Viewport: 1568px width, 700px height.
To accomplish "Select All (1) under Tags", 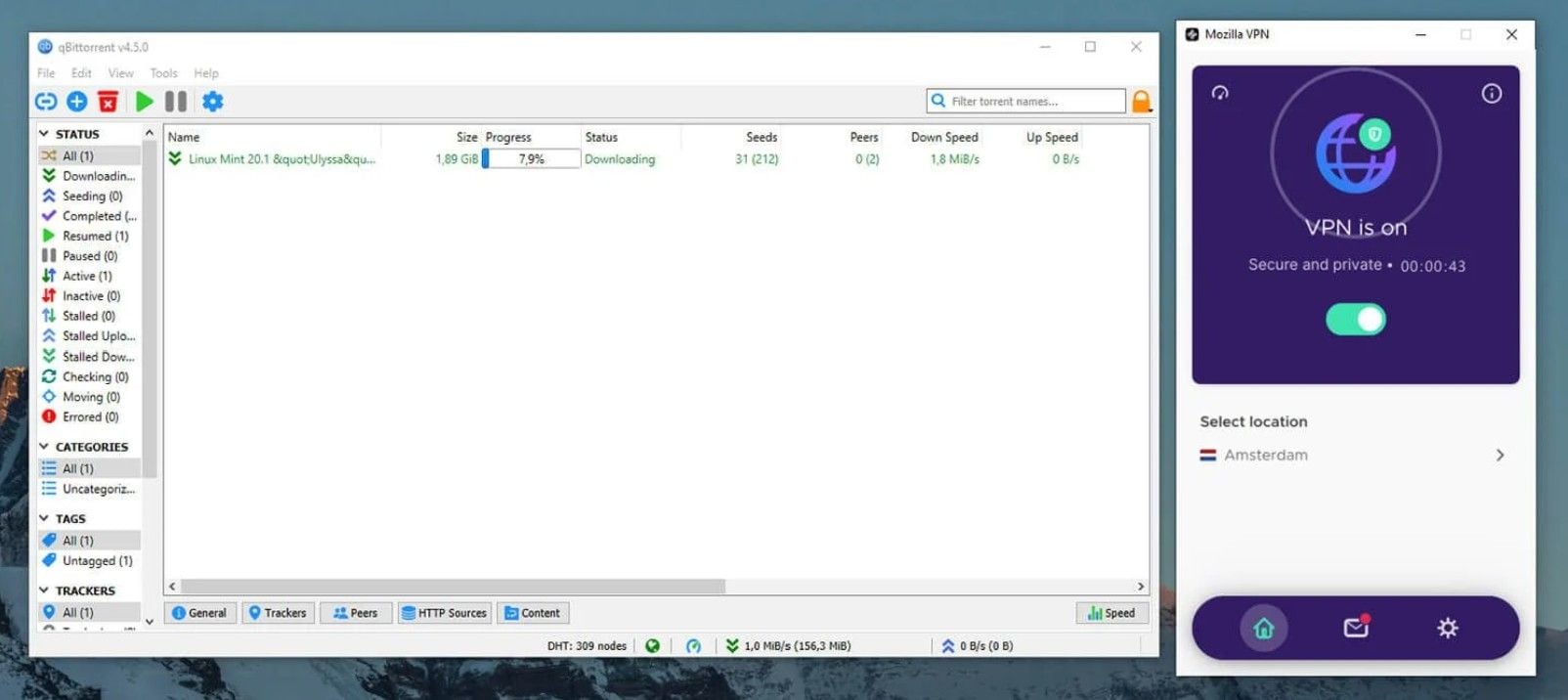I will pos(89,541).
